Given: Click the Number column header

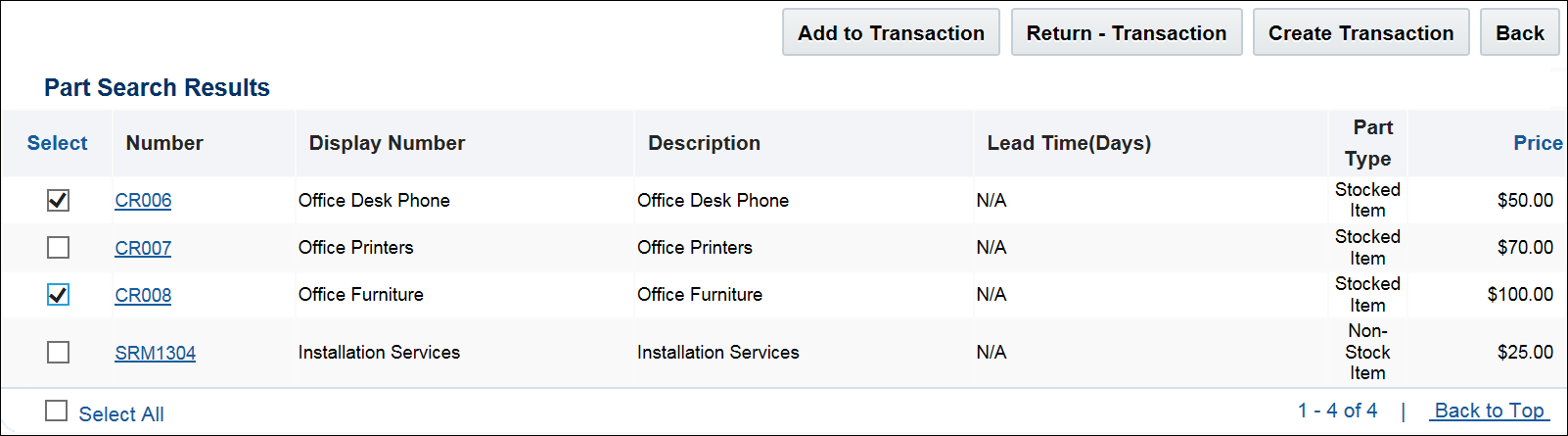Looking at the screenshot, I should point(164,143).
